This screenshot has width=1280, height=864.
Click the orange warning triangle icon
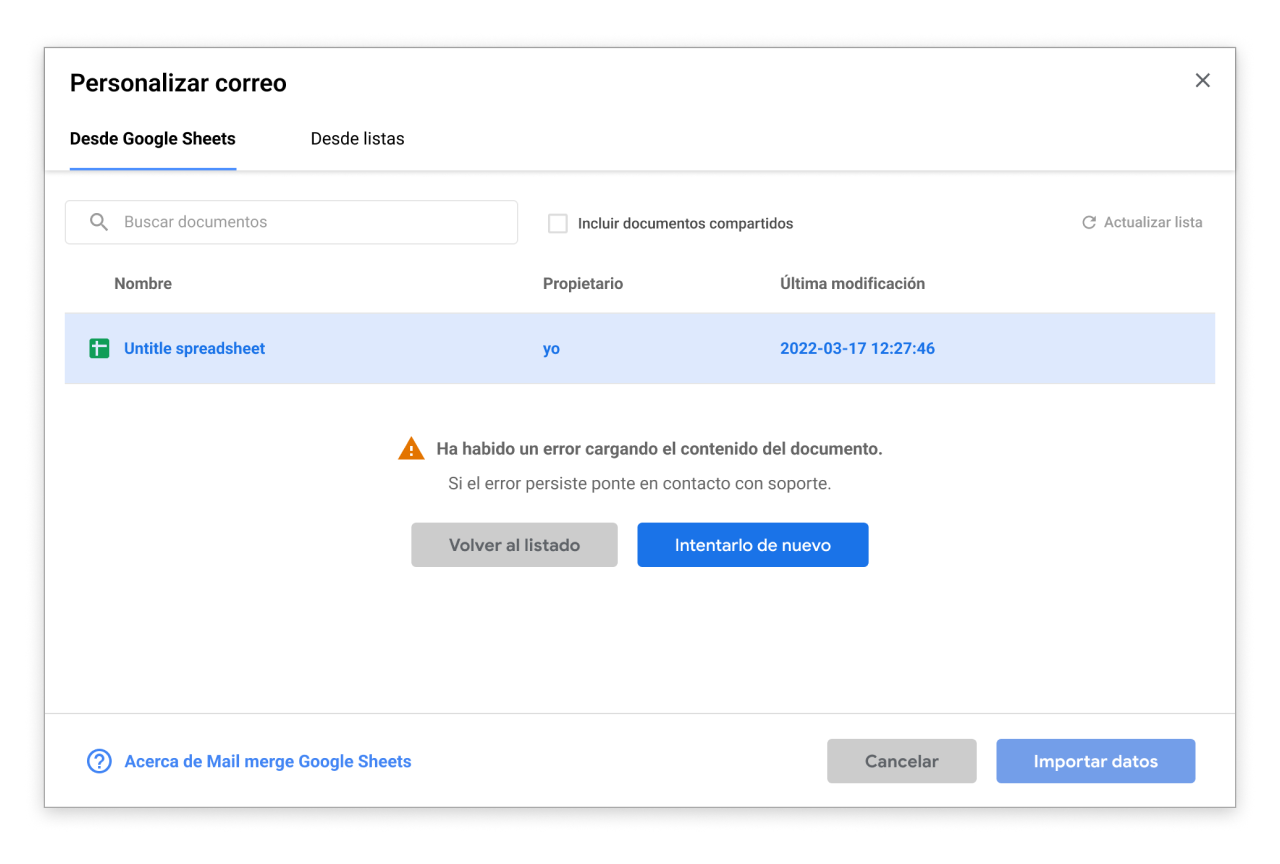tap(411, 447)
